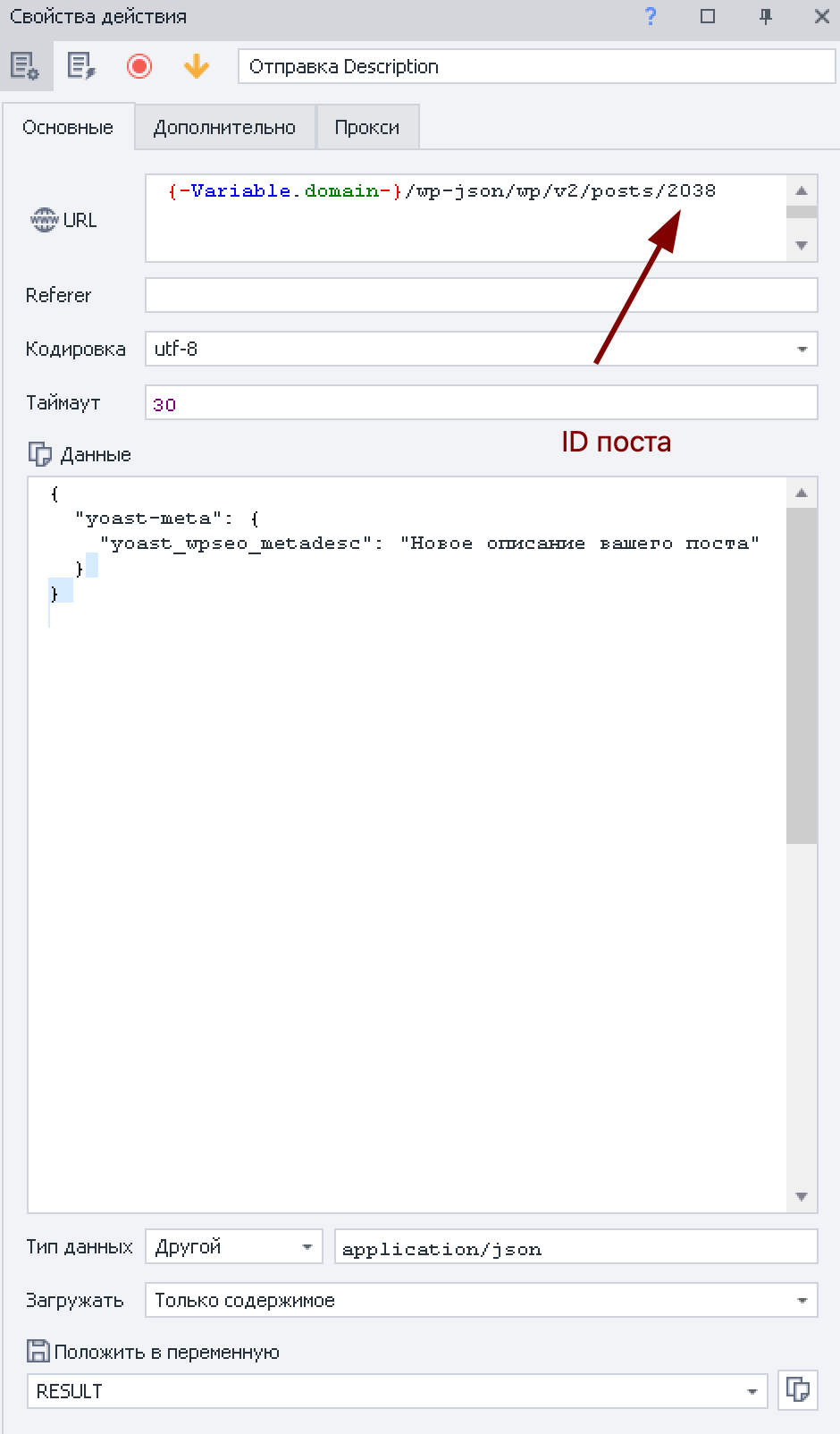Click the copy icon next to RESULT
The width and height of the screenshot is (840, 1434).
[797, 1389]
